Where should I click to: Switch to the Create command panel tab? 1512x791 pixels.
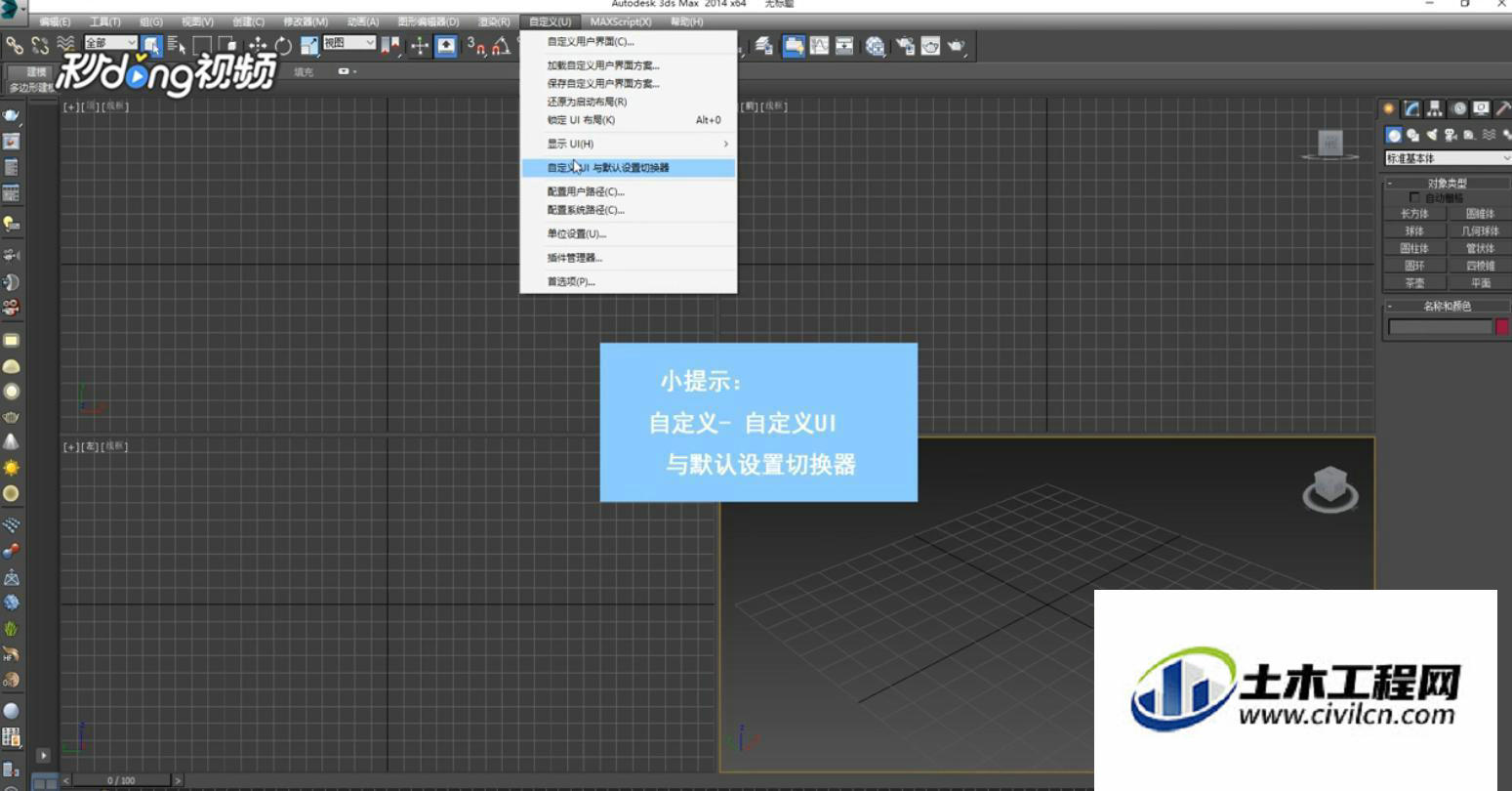pyautogui.click(x=1389, y=108)
